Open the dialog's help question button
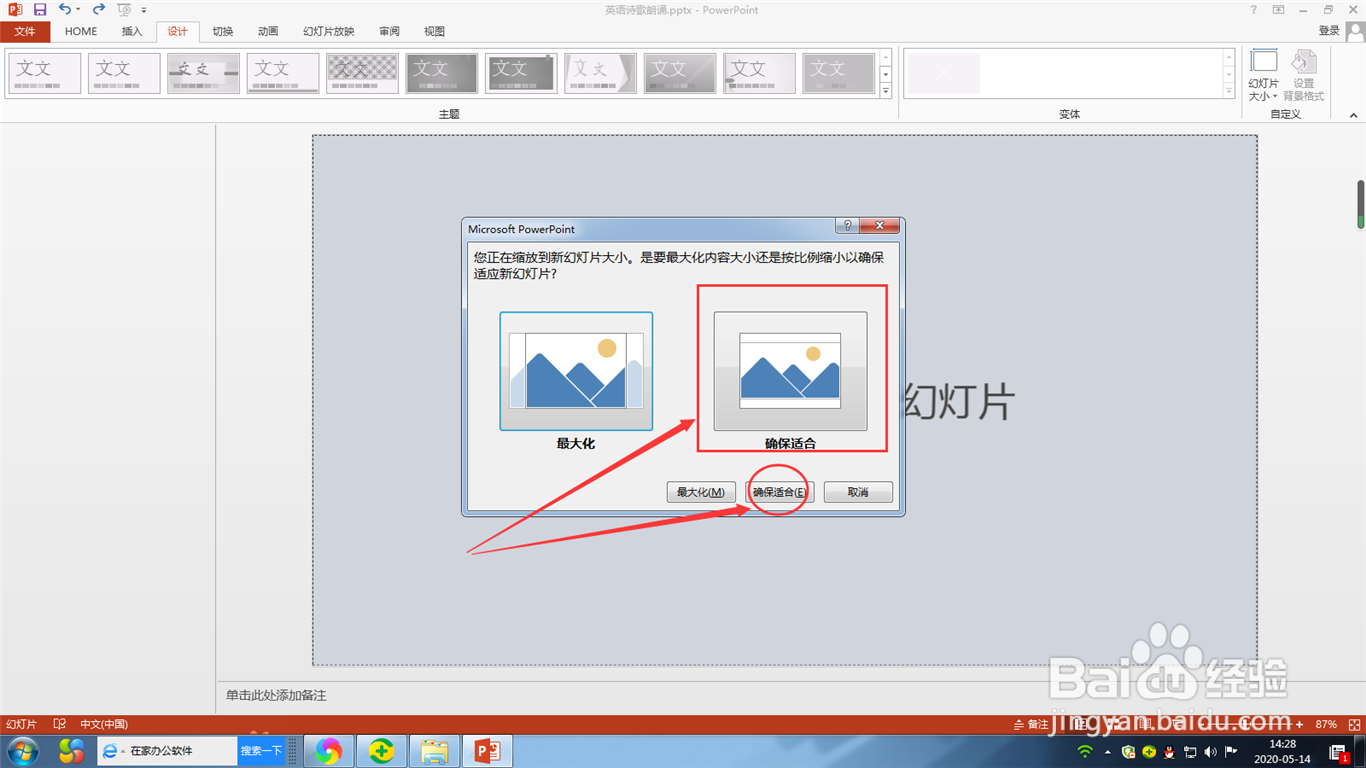1366x768 pixels. pyautogui.click(x=846, y=227)
